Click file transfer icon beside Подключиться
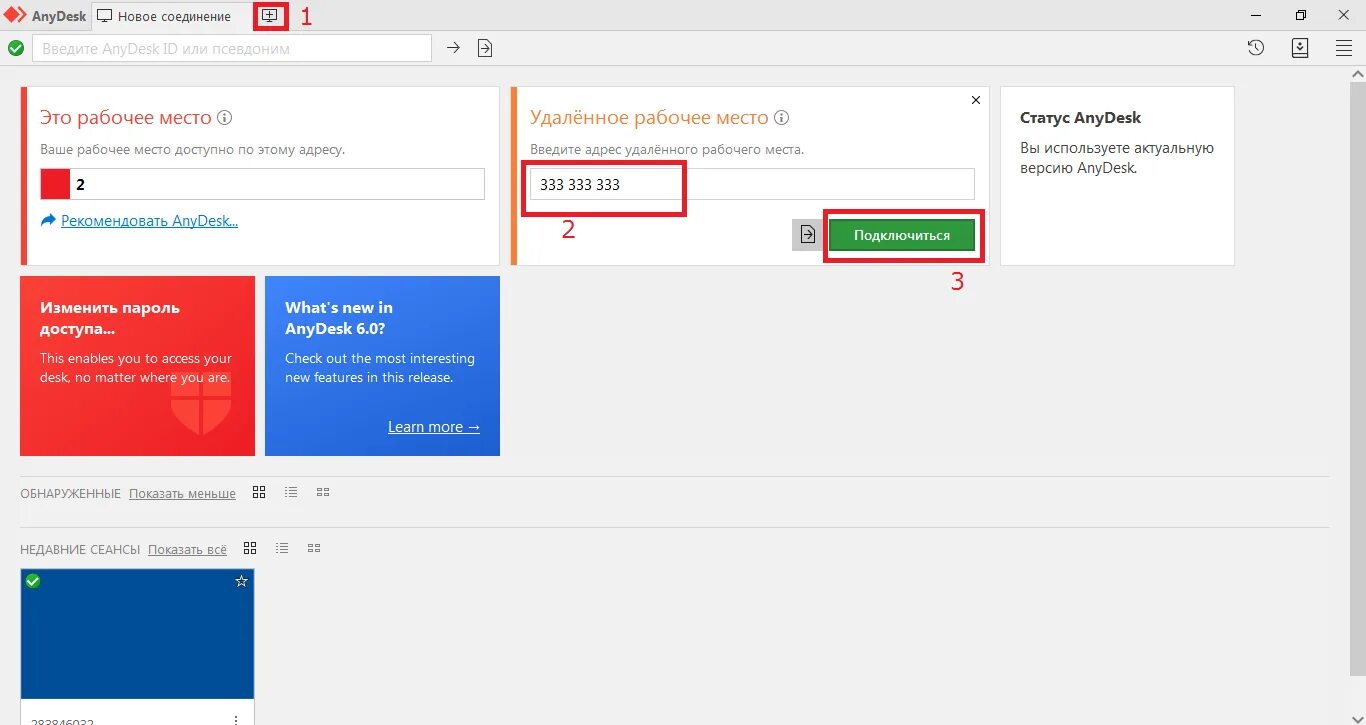The width and height of the screenshot is (1366, 725). tap(809, 235)
